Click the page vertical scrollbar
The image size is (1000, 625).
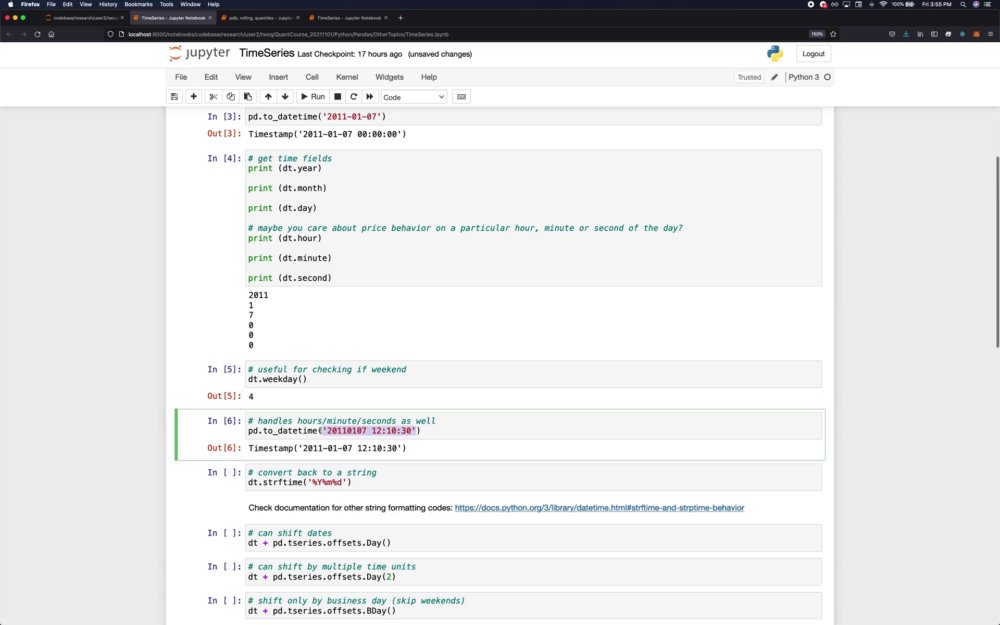997,252
